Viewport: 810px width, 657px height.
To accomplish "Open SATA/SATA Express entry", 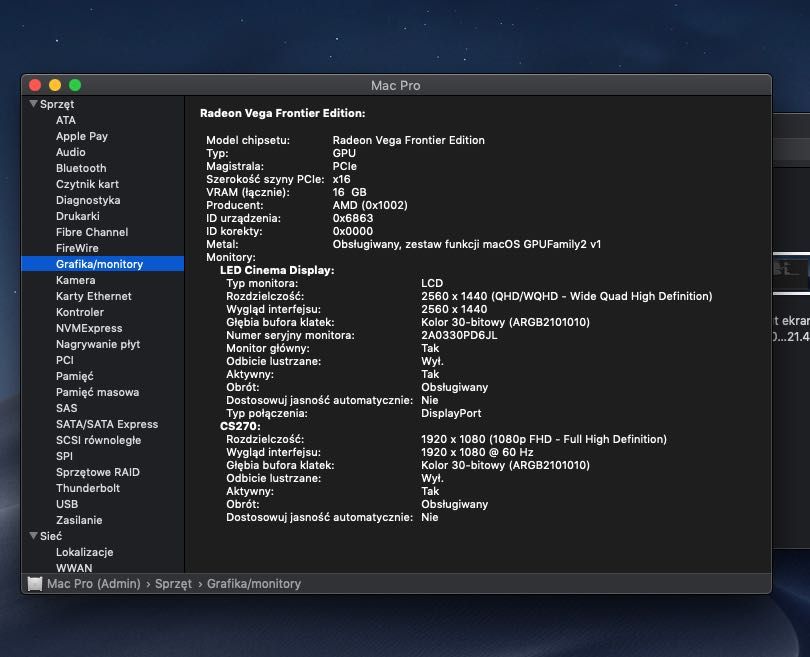I will tap(107, 424).
